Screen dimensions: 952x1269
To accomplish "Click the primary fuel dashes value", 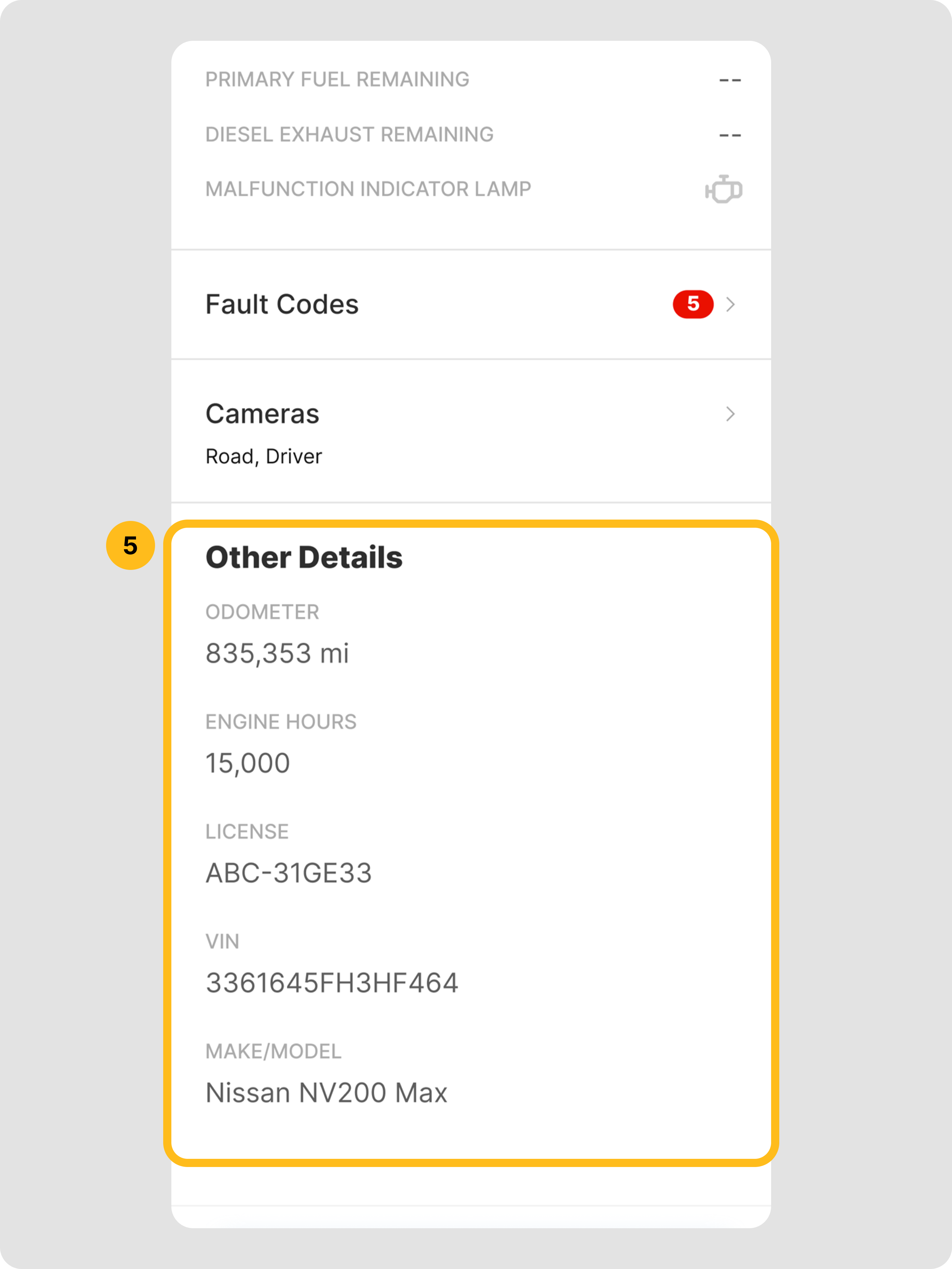I will point(730,80).
